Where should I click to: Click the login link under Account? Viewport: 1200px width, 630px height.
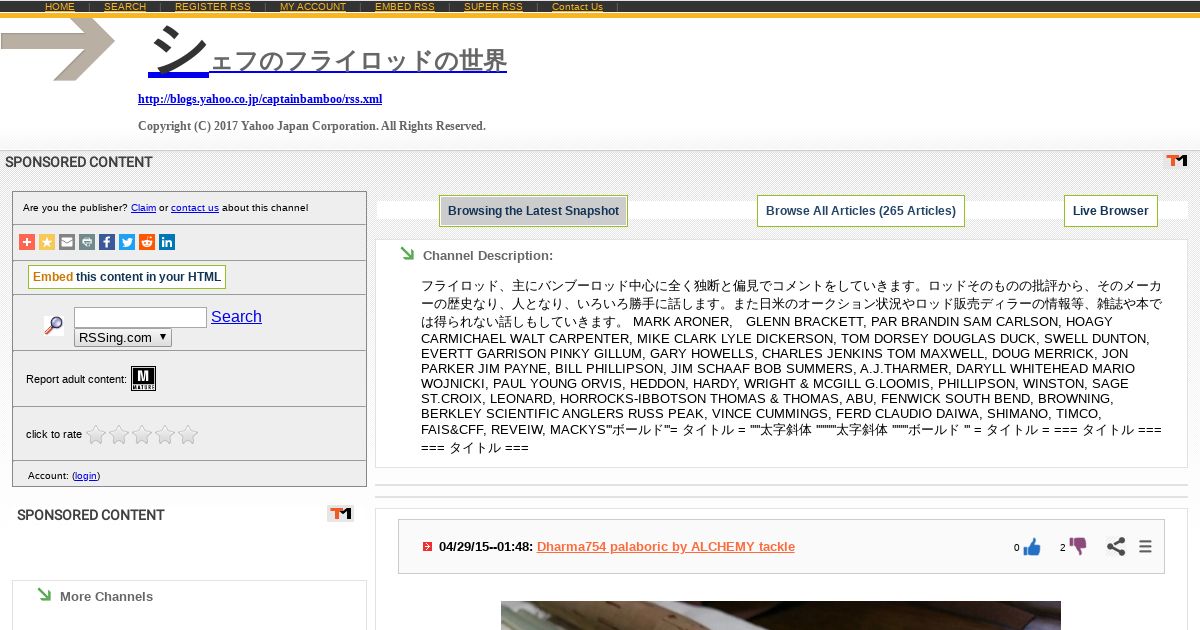click(86, 476)
